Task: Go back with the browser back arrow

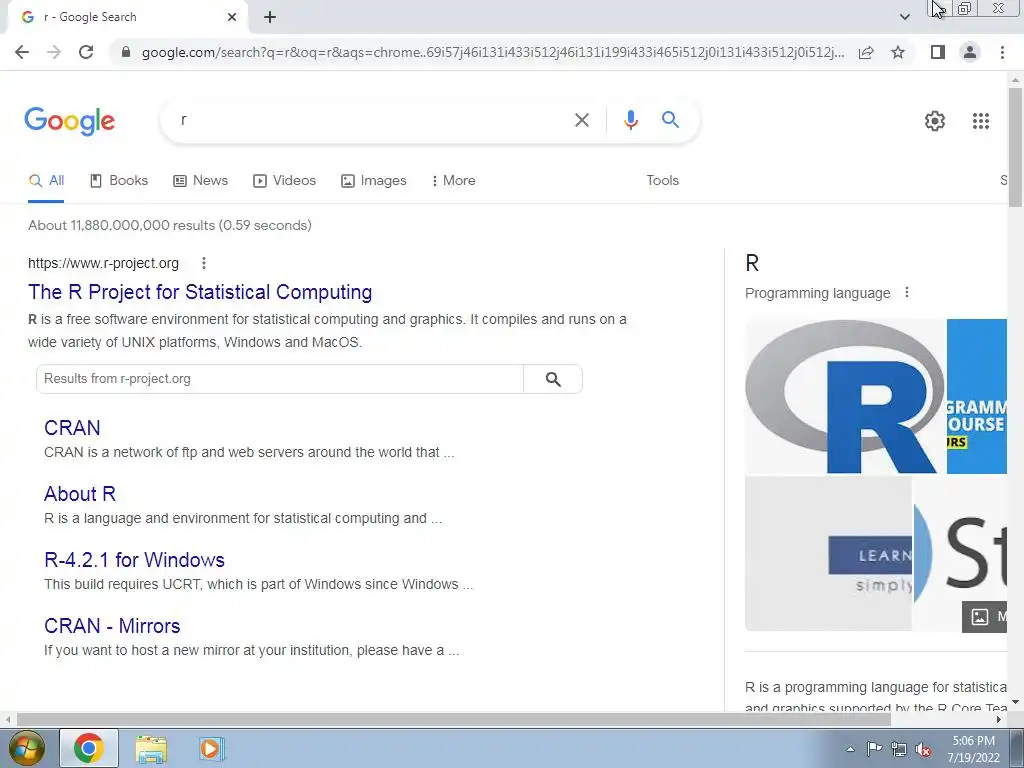Action: (x=22, y=52)
